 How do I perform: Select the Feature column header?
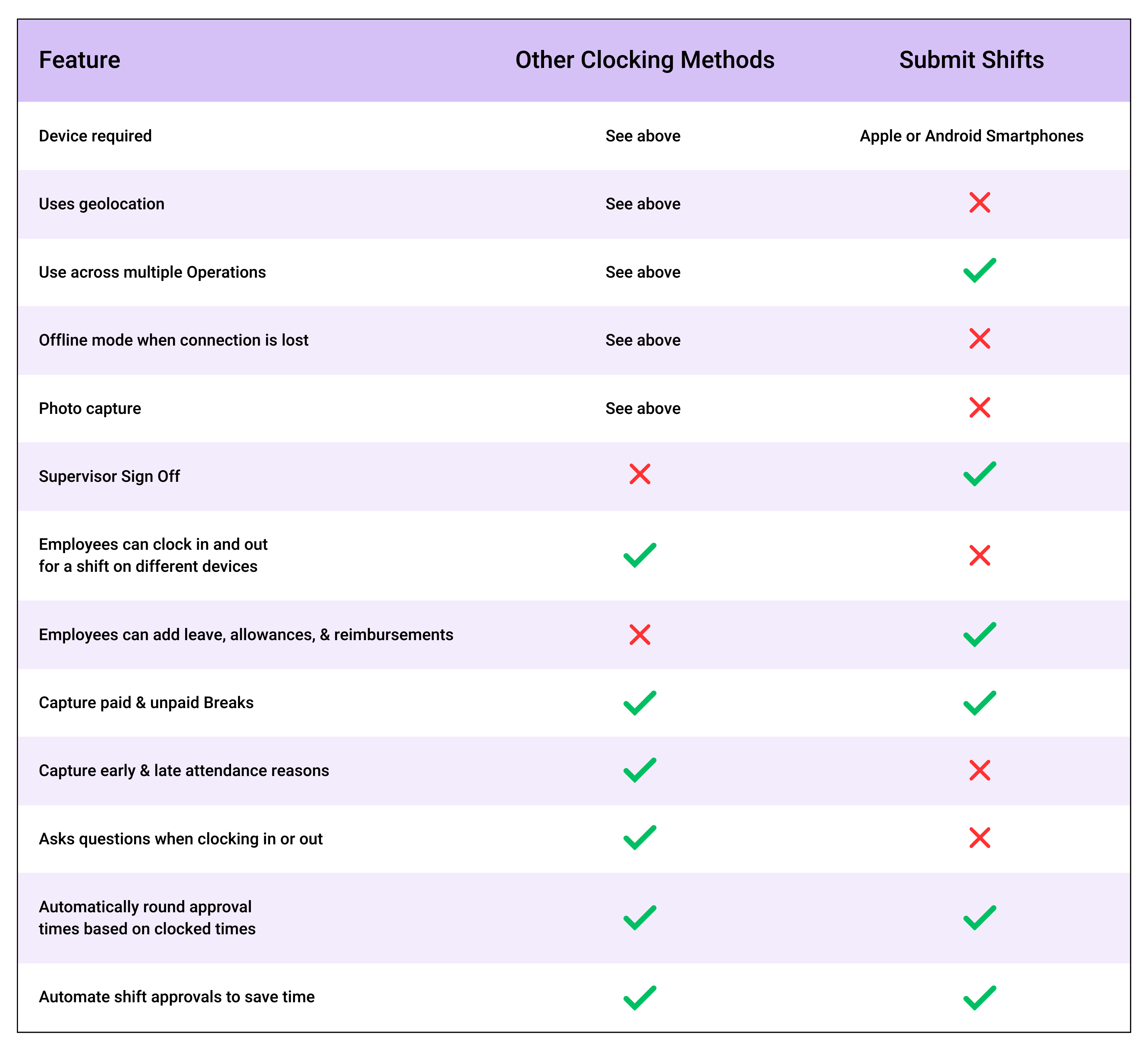point(80,60)
